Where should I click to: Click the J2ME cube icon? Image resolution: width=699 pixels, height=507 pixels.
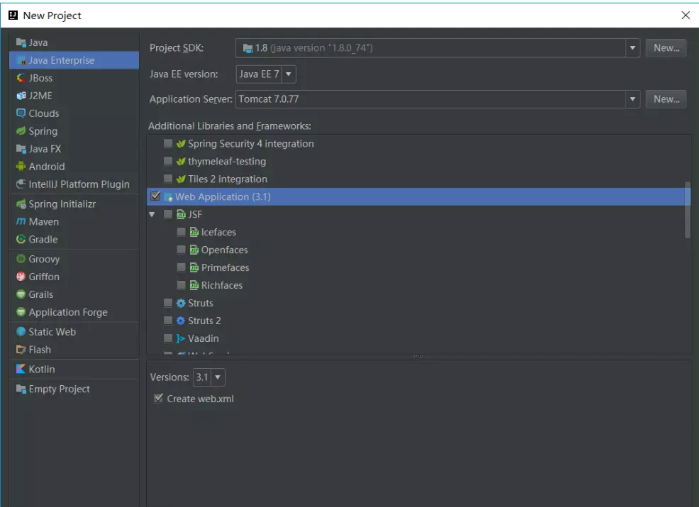click(21, 95)
